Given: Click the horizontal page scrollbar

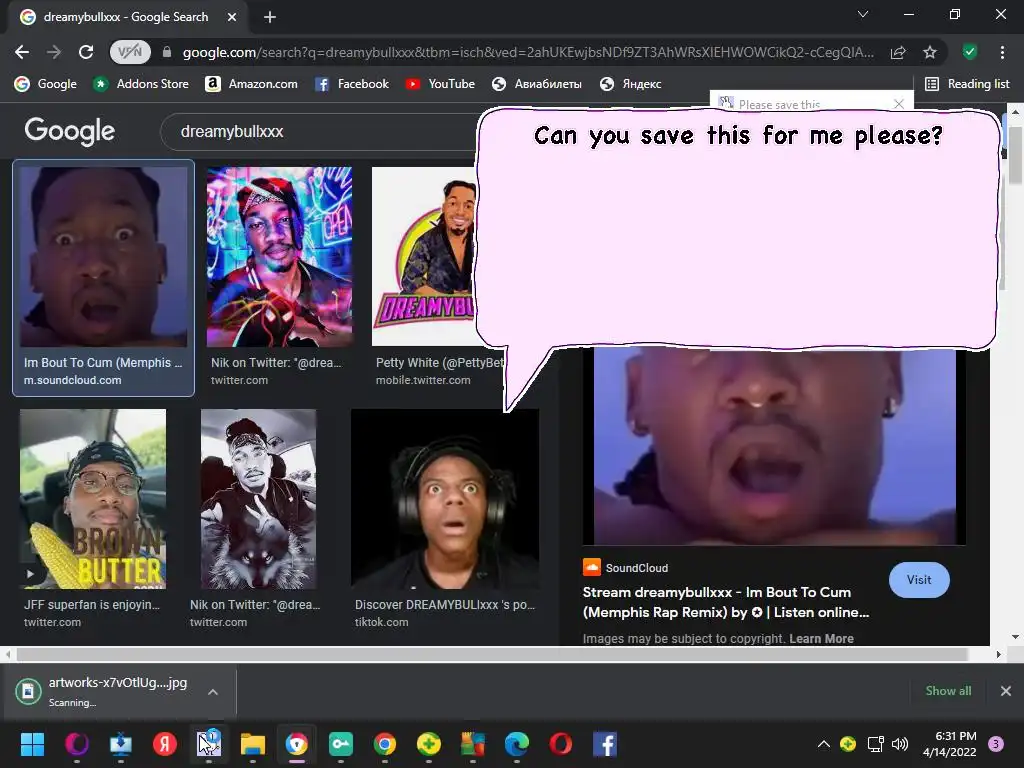Looking at the screenshot, I should pyautogui.click(x=491, y=654).
